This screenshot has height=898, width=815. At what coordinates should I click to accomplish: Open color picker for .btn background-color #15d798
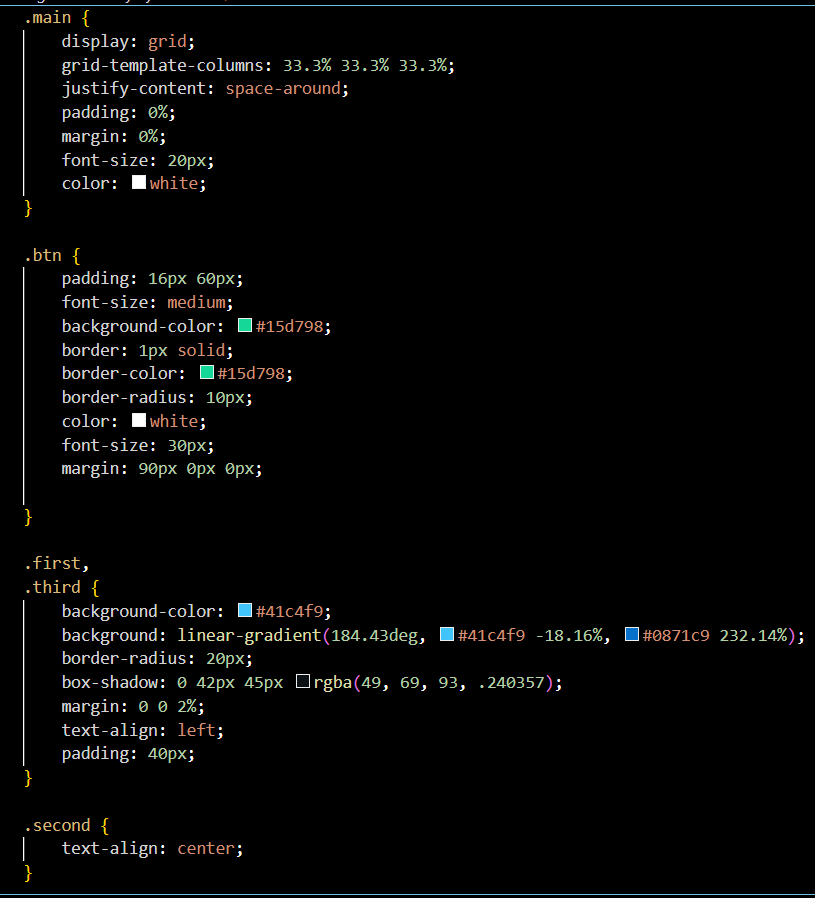pyautogui.click(x=245, y=326)
